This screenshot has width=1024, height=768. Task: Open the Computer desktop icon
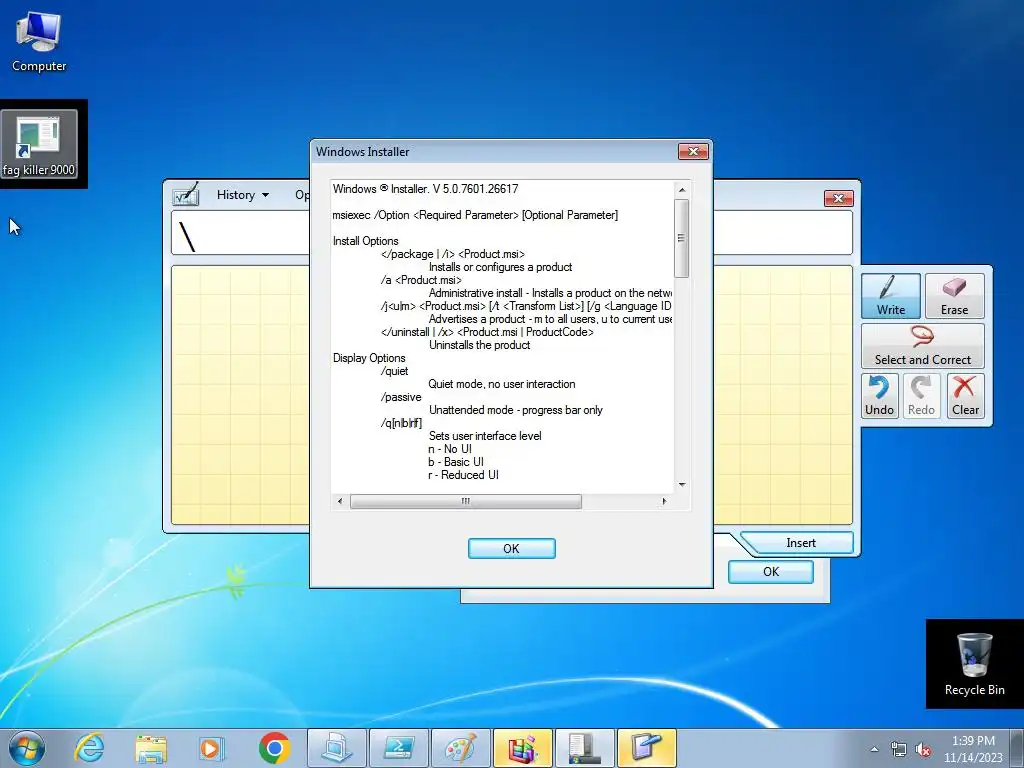[39, 42]
